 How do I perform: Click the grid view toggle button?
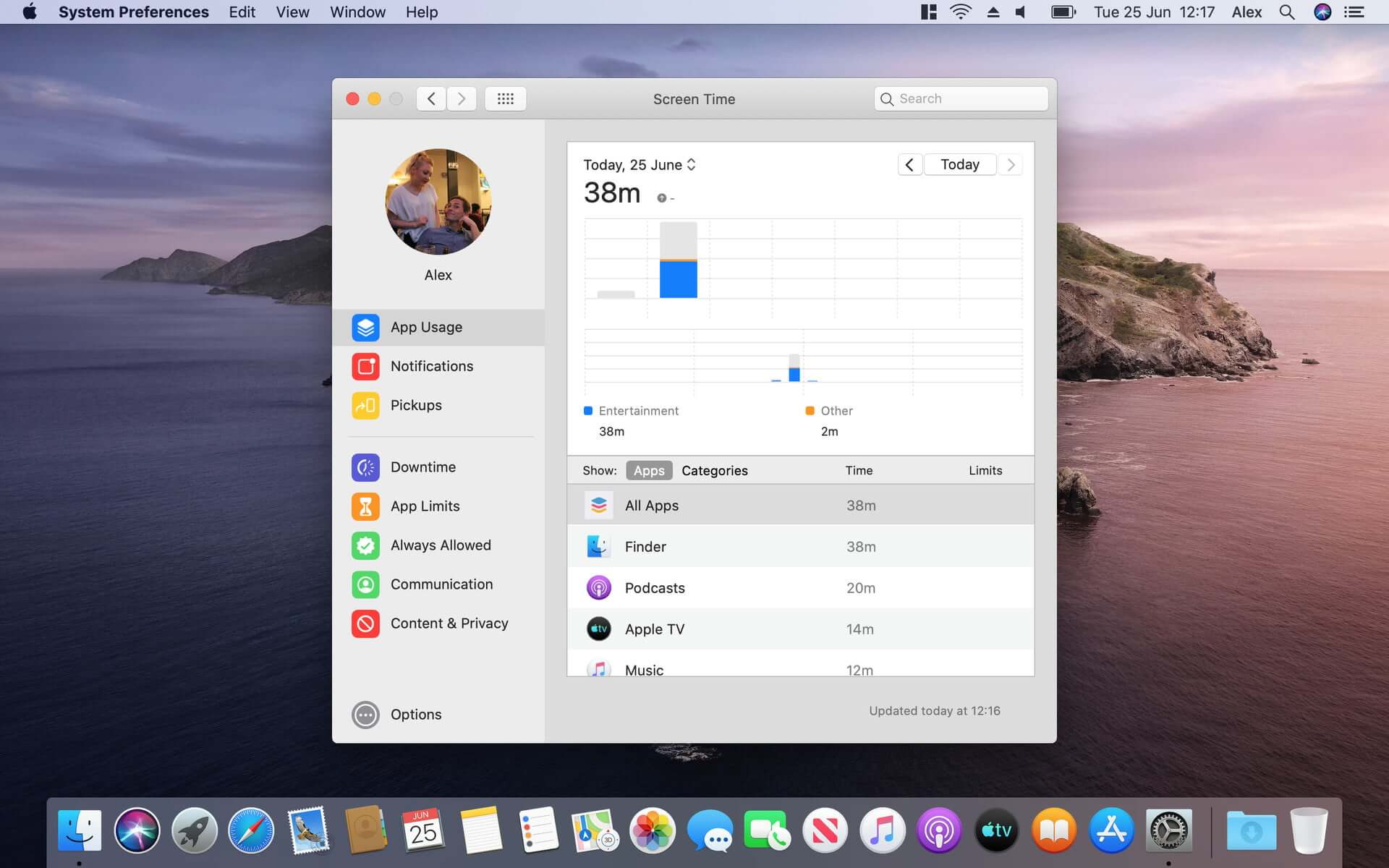[x=504, y=98]
